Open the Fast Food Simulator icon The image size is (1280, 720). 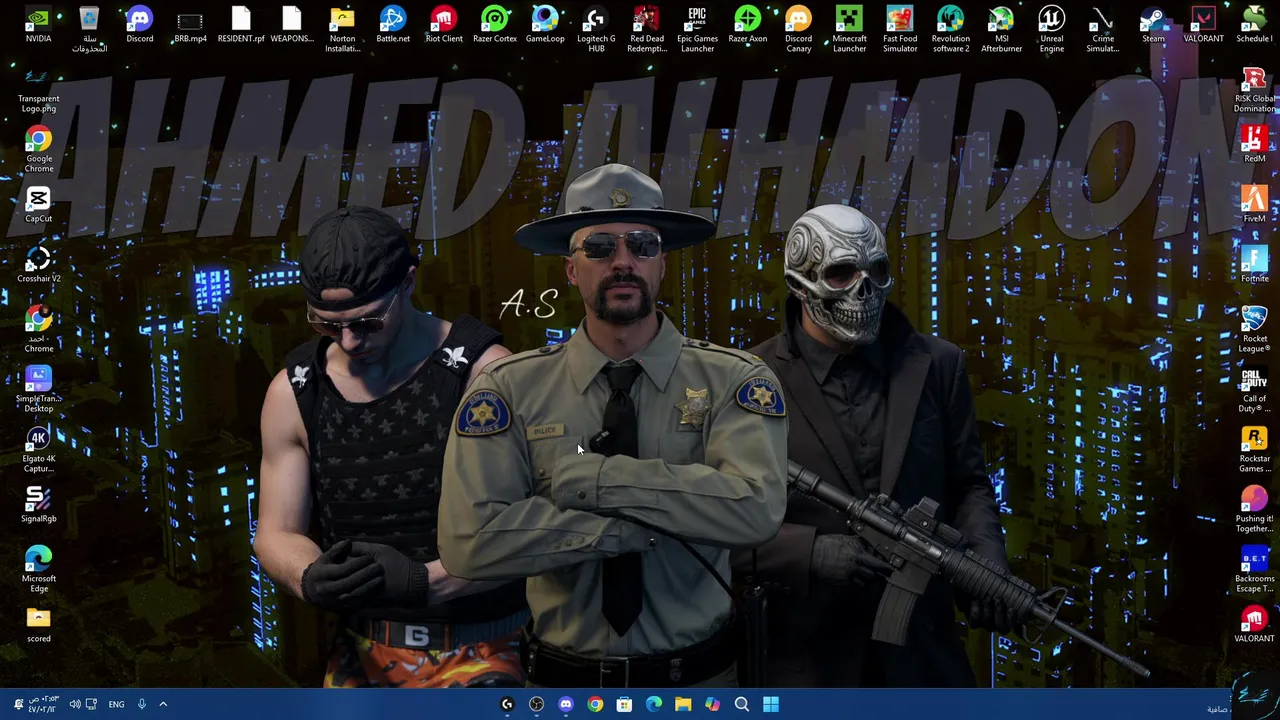coord(900,30)
